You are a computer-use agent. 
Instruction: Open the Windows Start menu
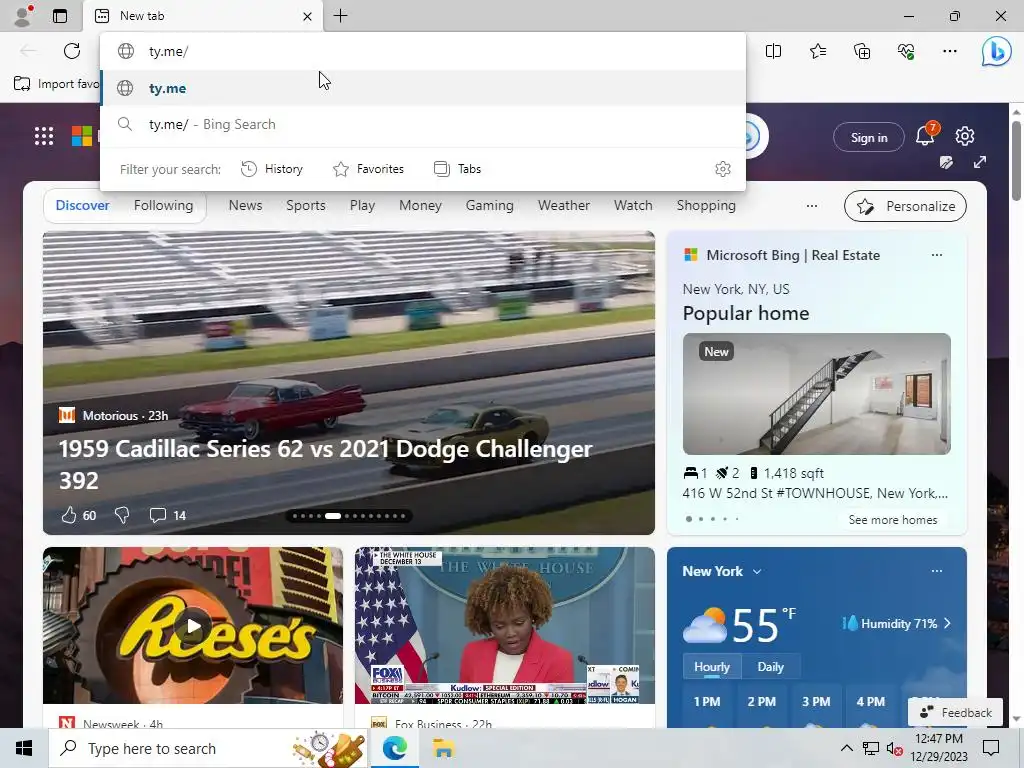(x=24, y=748)
